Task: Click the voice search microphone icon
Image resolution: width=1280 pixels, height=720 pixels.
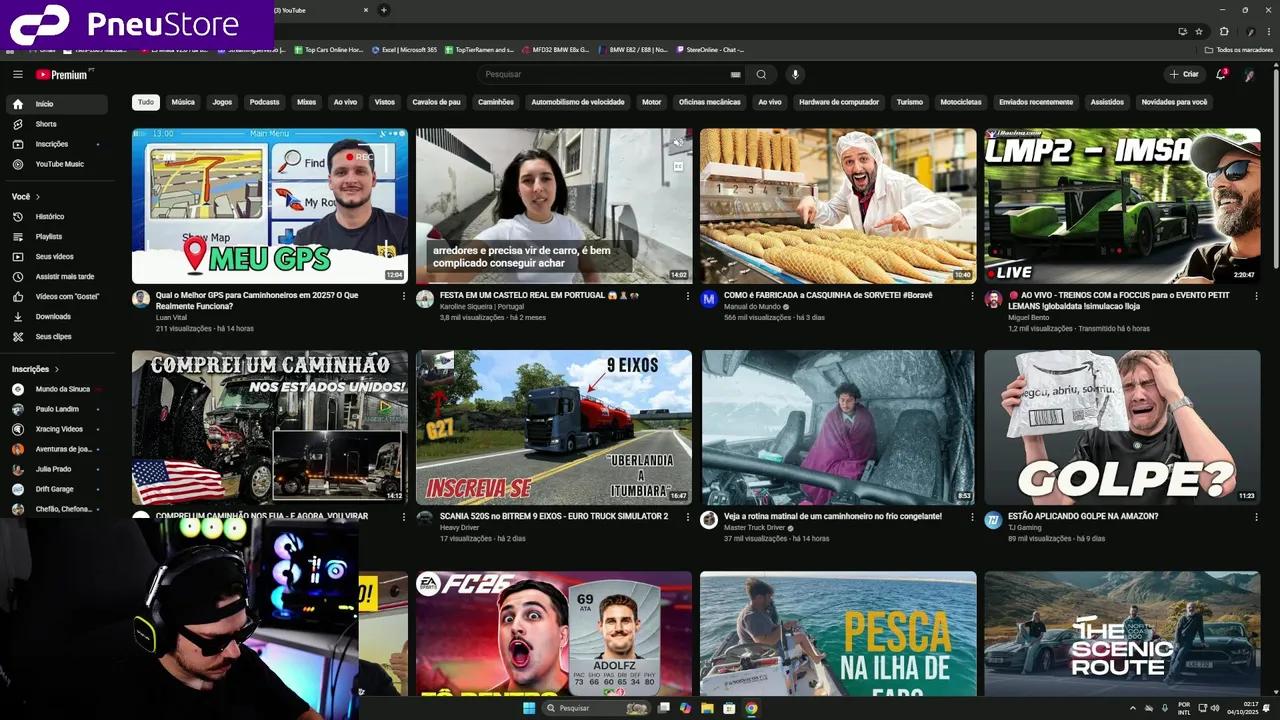Action: [x=795, y=74]
